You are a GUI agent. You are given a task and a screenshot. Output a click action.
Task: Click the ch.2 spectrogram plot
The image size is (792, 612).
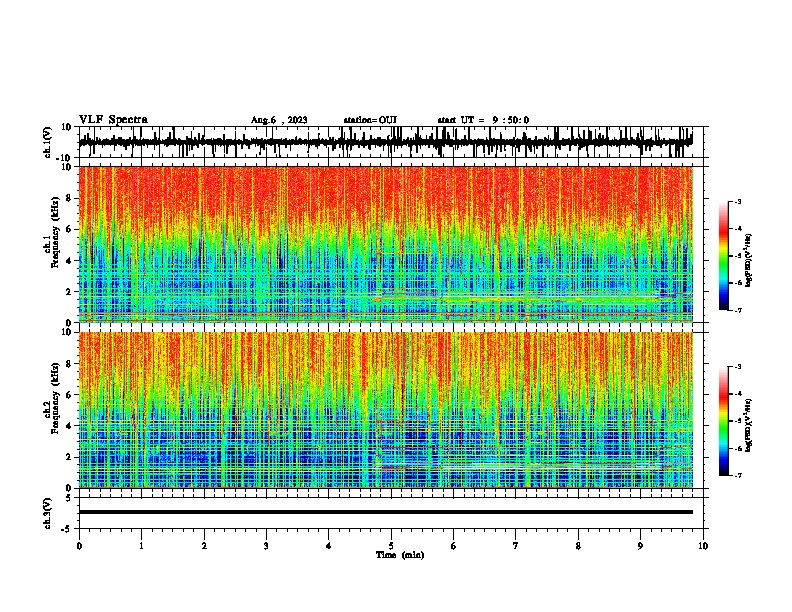pyautogui.click(x=386, y=410)
